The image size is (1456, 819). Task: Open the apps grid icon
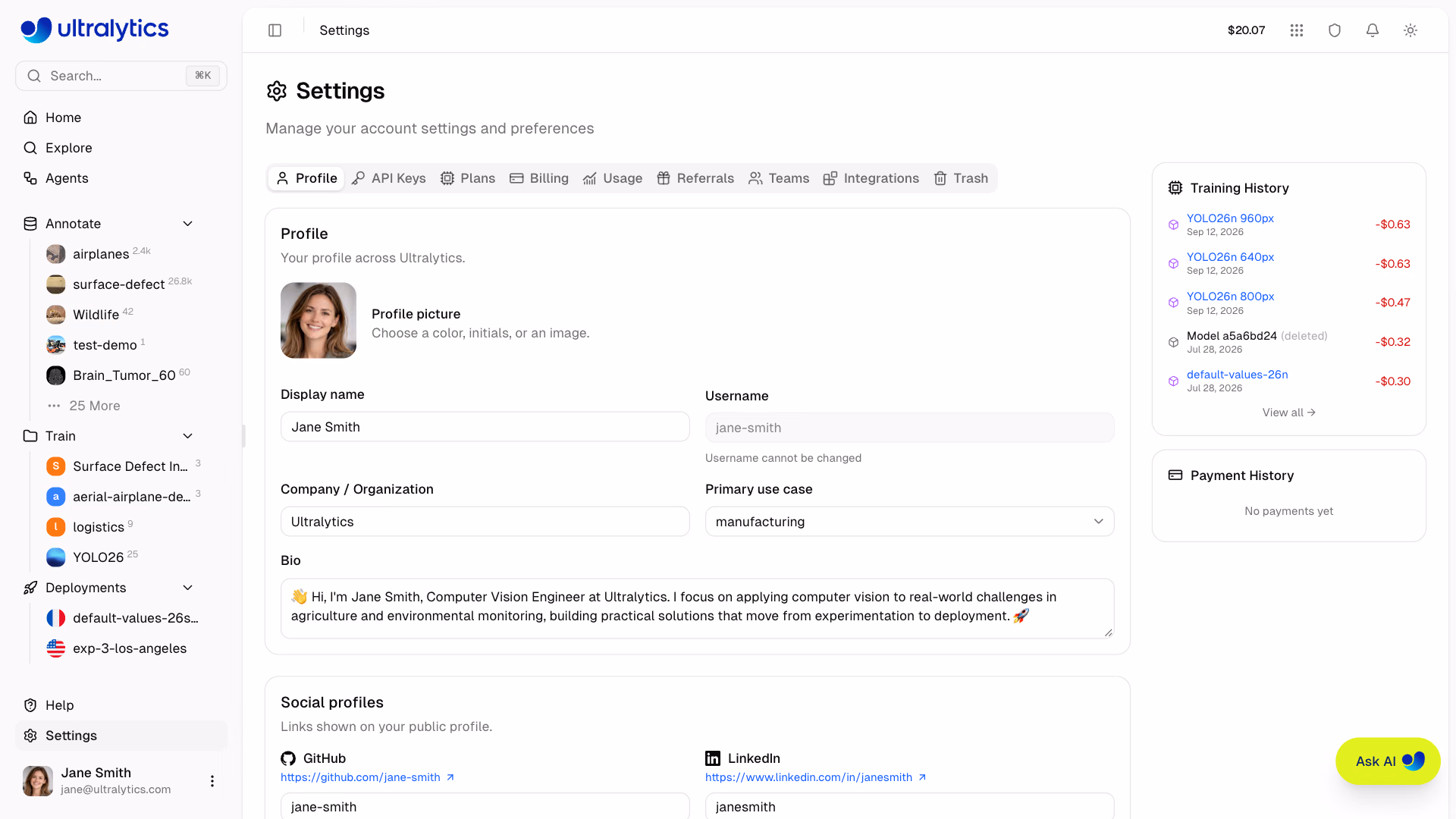pyautogui.click(x=1297, y=30)
